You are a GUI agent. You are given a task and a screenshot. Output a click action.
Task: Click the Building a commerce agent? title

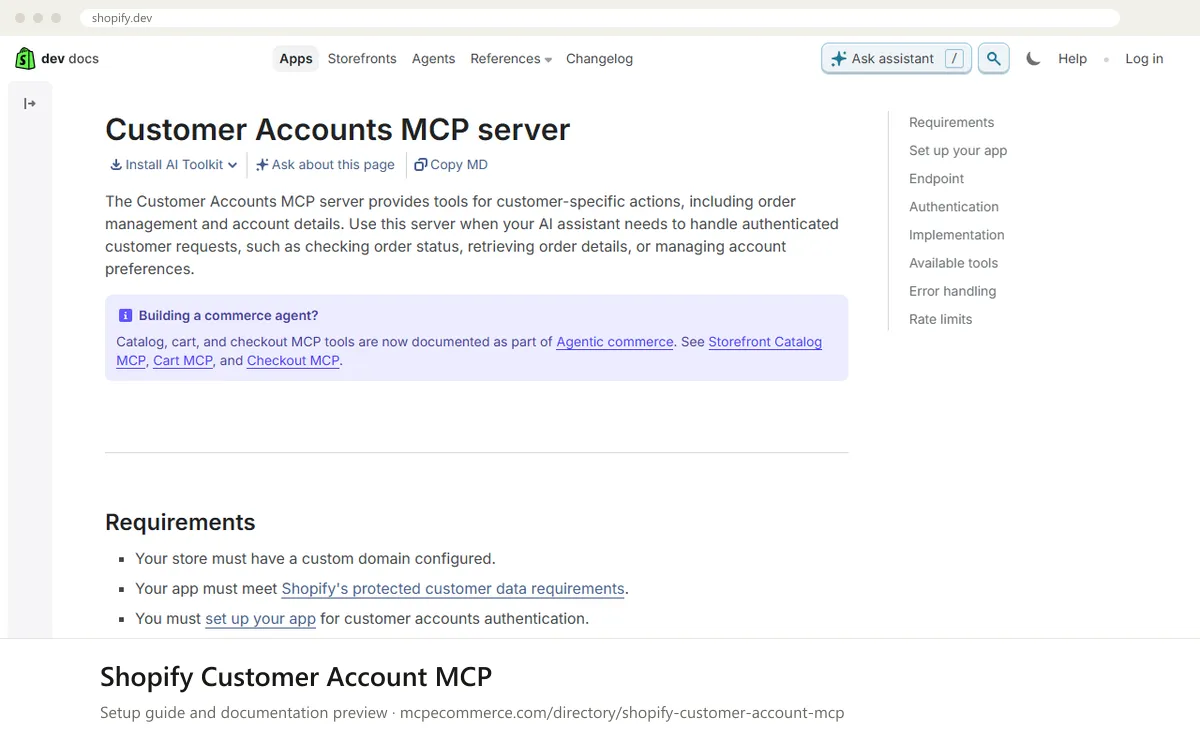click(x=228, y=316)
